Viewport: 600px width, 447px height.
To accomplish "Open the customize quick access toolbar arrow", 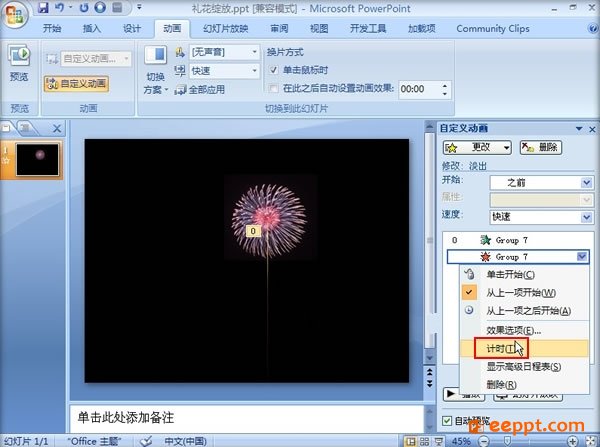I will tap(139, 7).
